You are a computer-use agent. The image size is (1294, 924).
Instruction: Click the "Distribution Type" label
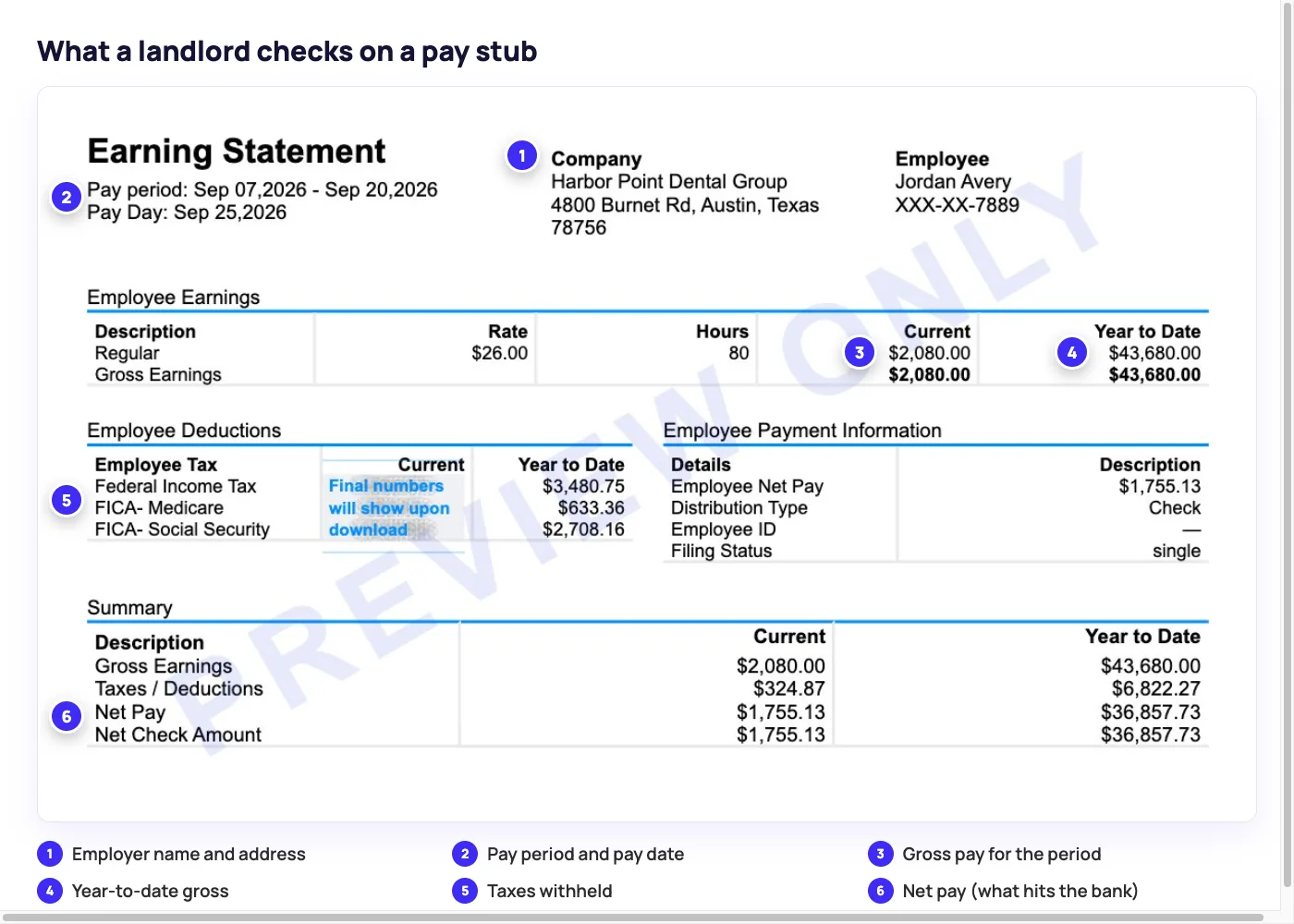point(739,508)
